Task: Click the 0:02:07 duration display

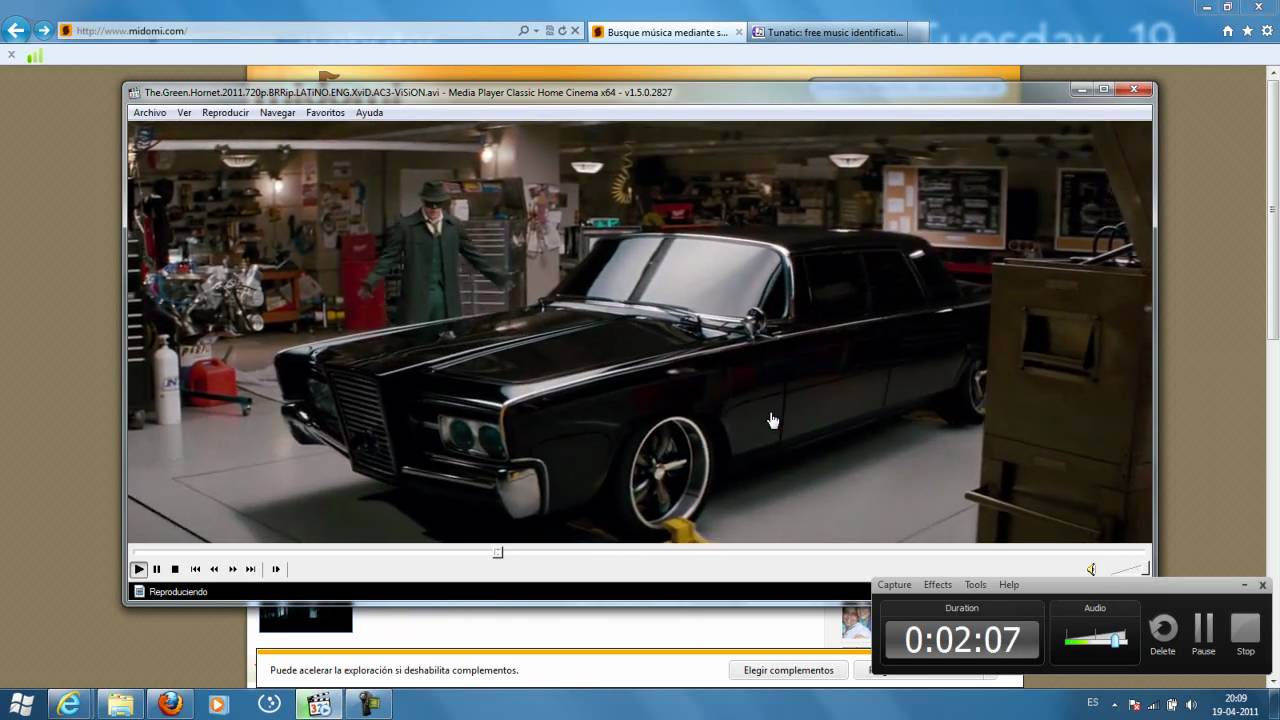Action: point(962,640)
